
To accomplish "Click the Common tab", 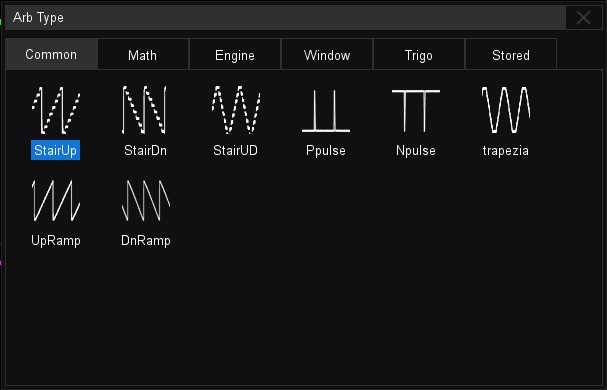I will 51,54.
